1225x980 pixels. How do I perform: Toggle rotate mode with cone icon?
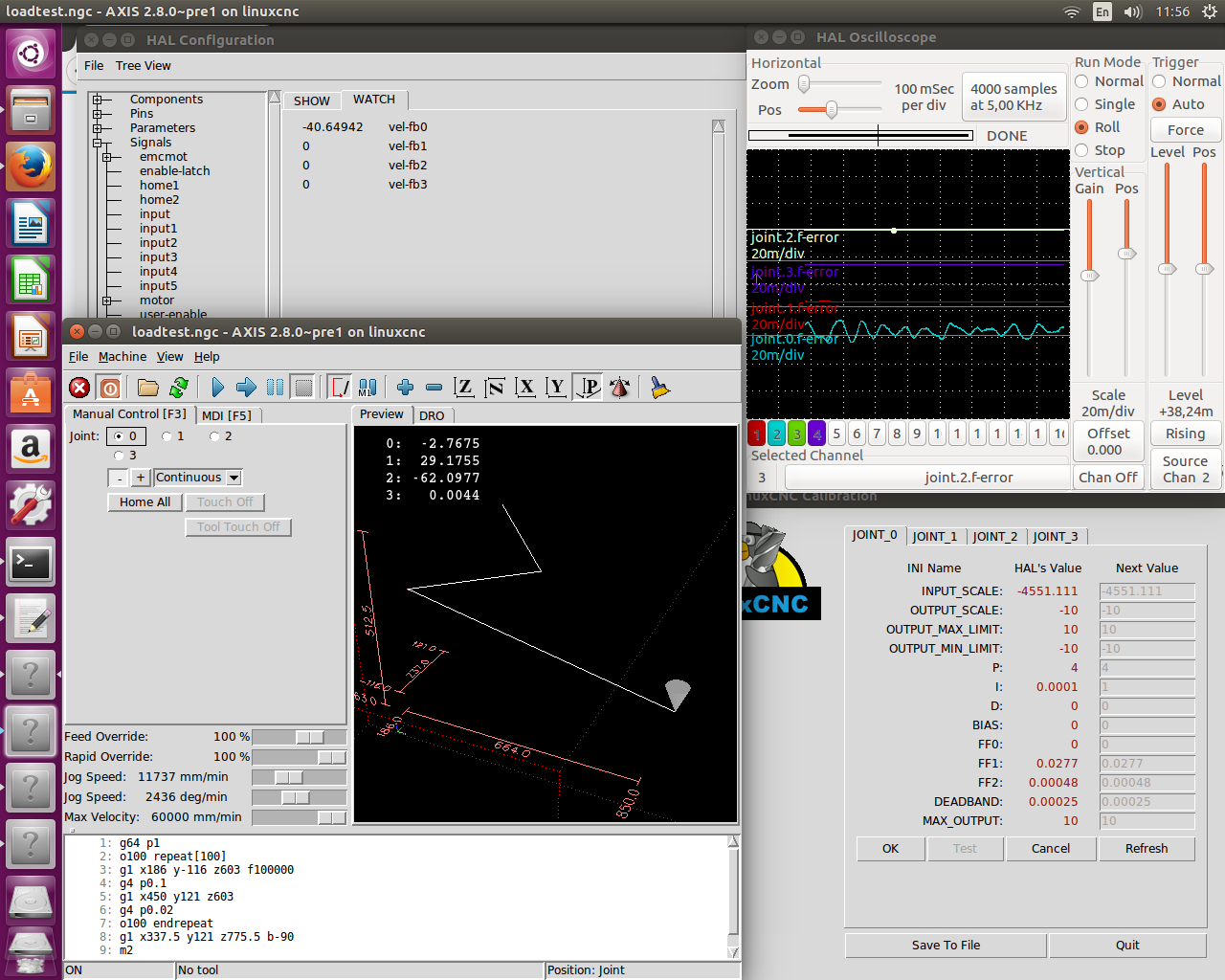[x=619, y=387]
